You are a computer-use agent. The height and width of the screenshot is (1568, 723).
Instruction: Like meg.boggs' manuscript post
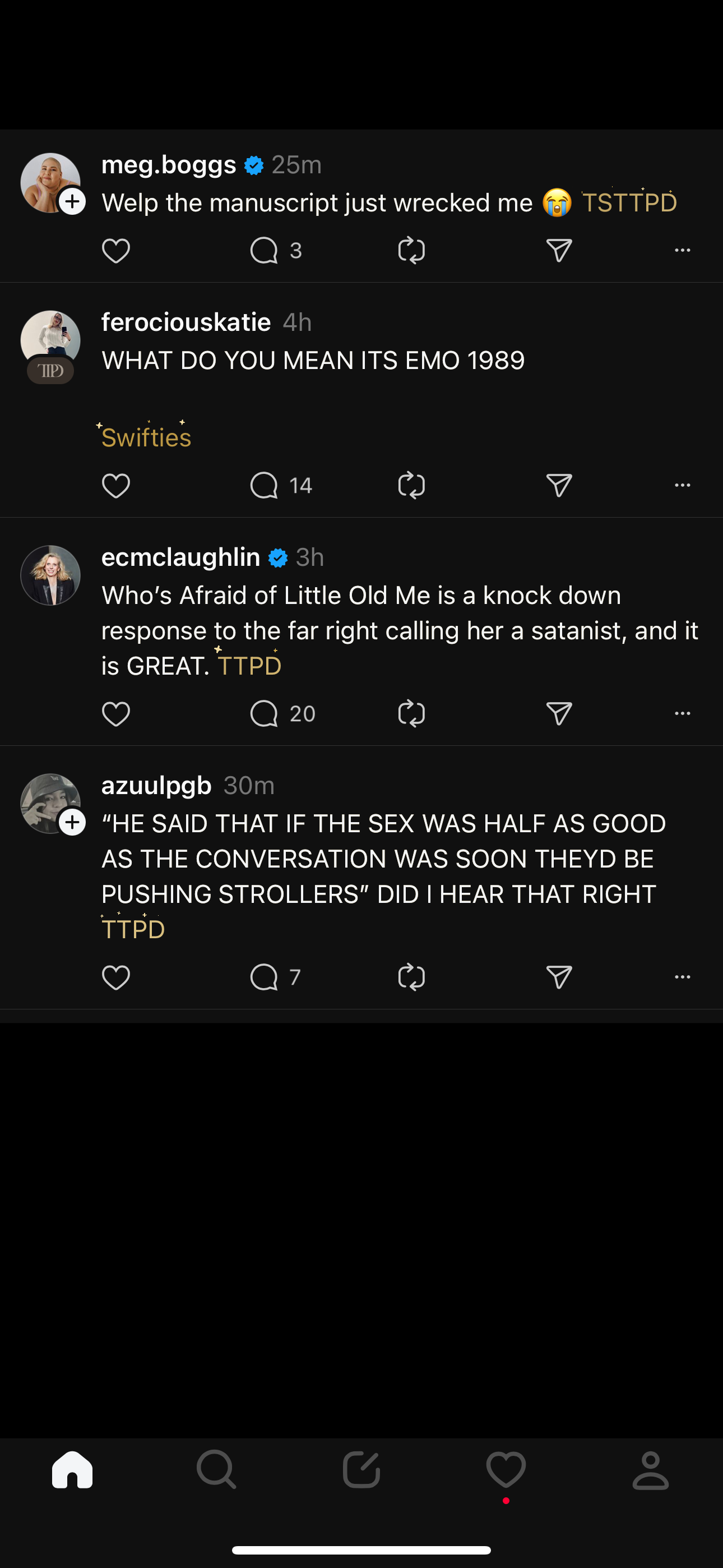click(115, 251)
